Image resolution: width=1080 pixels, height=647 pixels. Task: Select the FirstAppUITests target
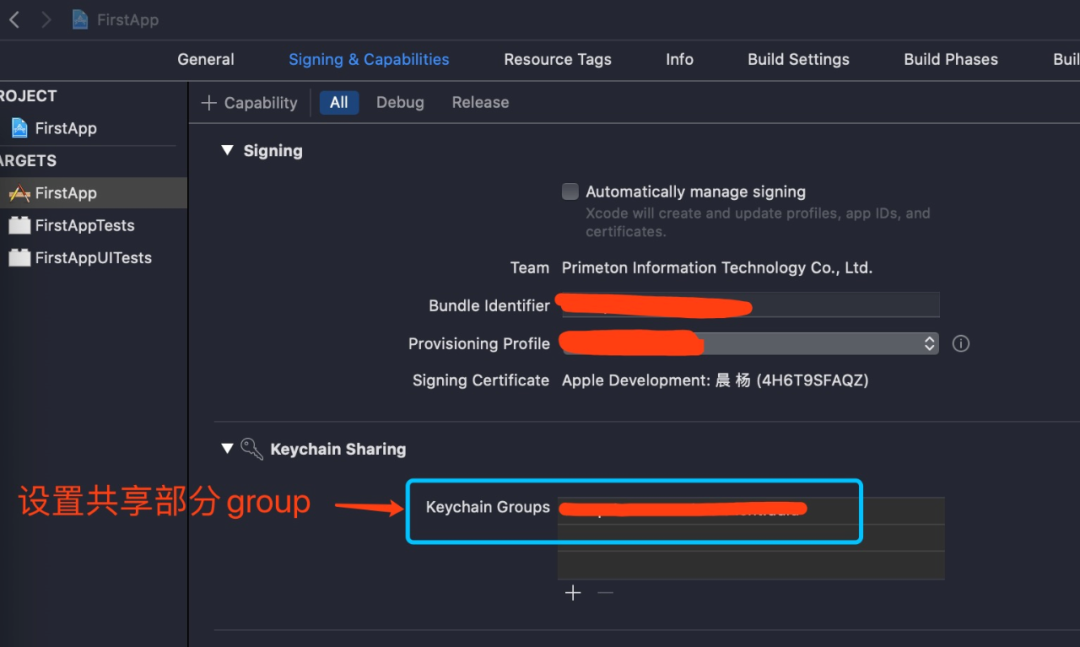point(93,258)
